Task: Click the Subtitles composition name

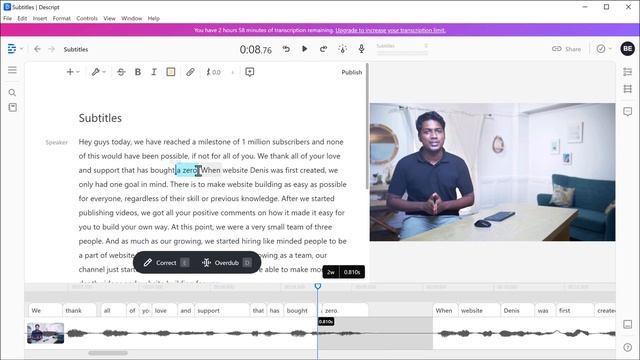Action: coord(76,49)
